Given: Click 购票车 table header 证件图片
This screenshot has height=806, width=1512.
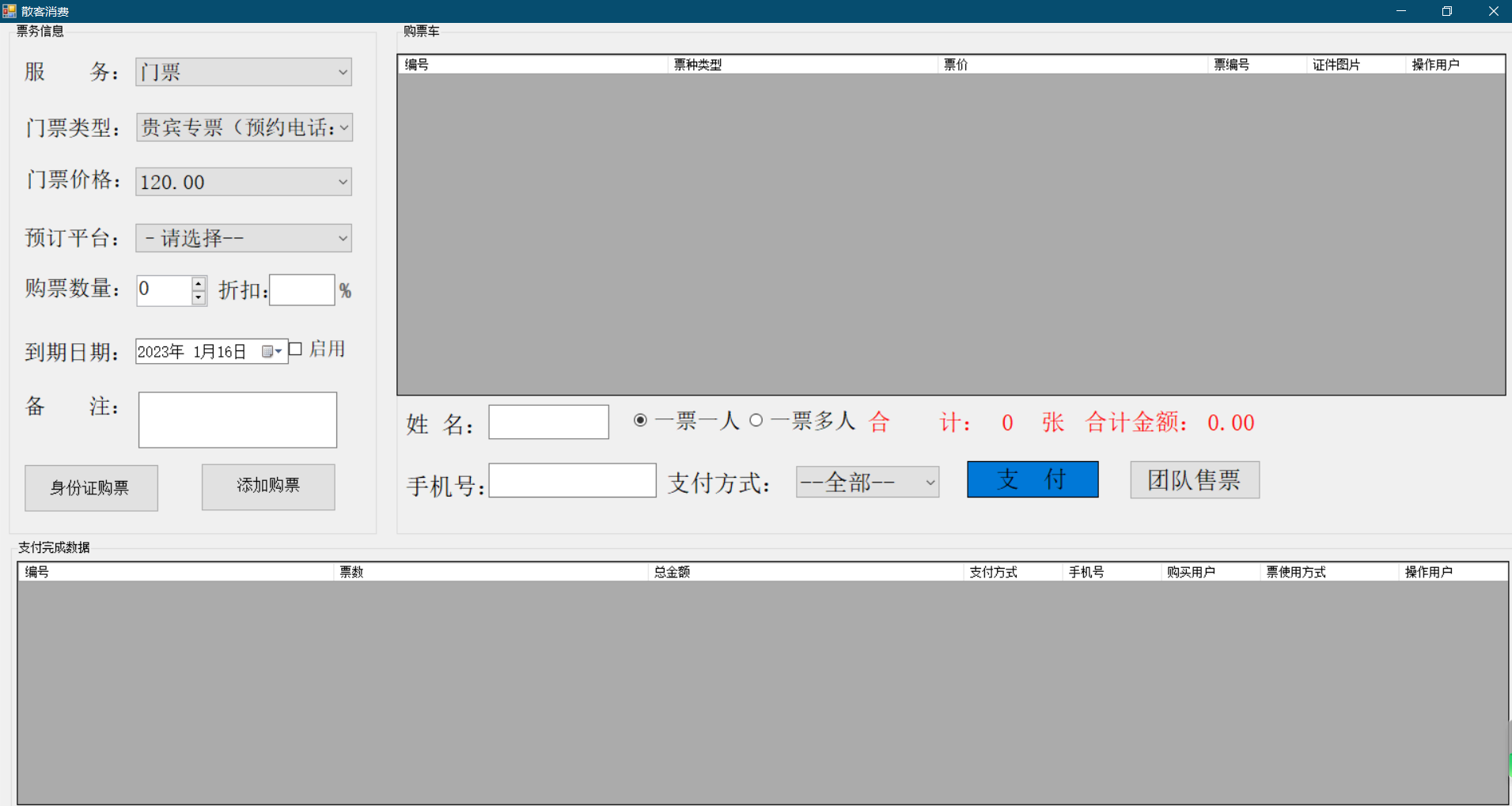Looking at the screenshot, I should [1357, 65].
